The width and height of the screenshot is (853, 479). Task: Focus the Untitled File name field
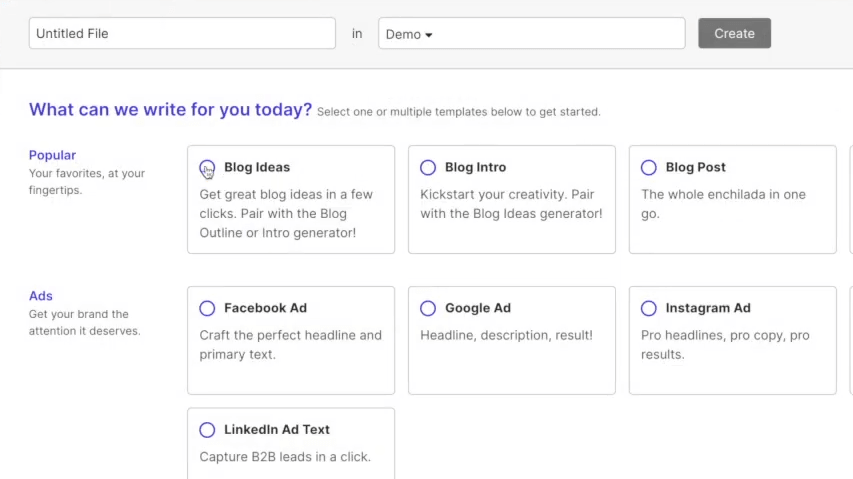click(x=182, y=33)
